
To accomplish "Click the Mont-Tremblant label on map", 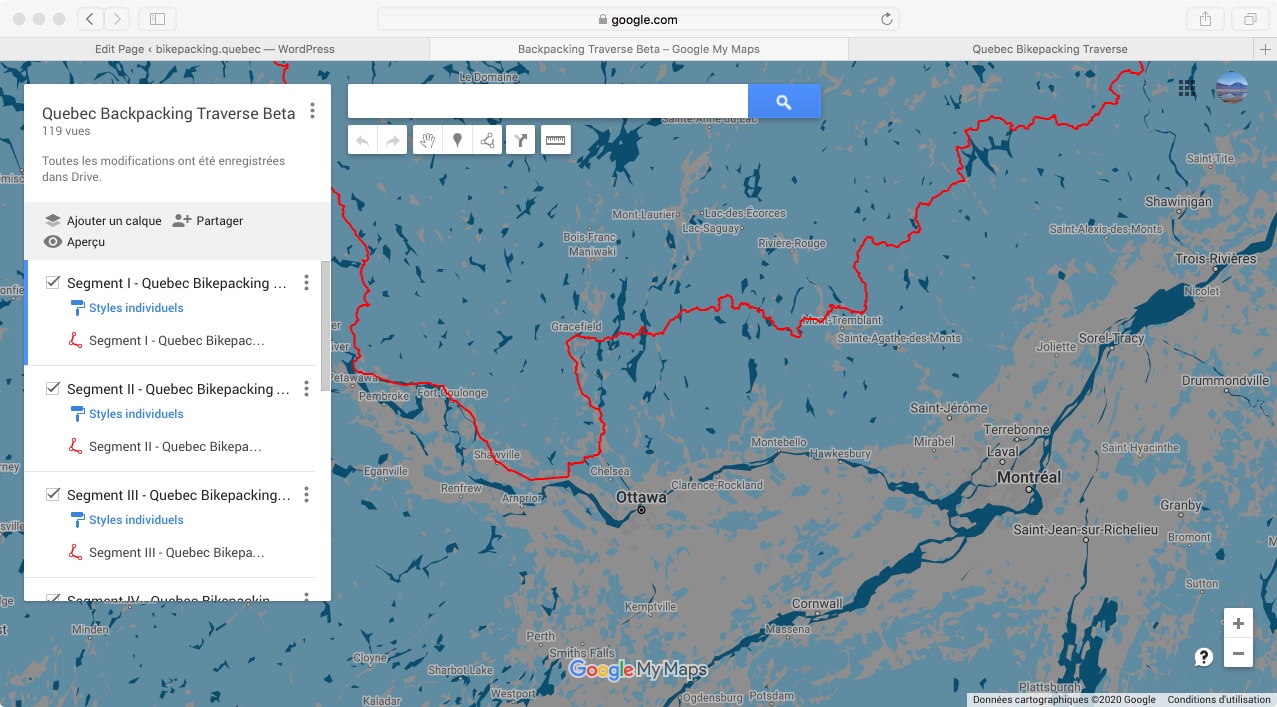I will (x=842, y=321).
